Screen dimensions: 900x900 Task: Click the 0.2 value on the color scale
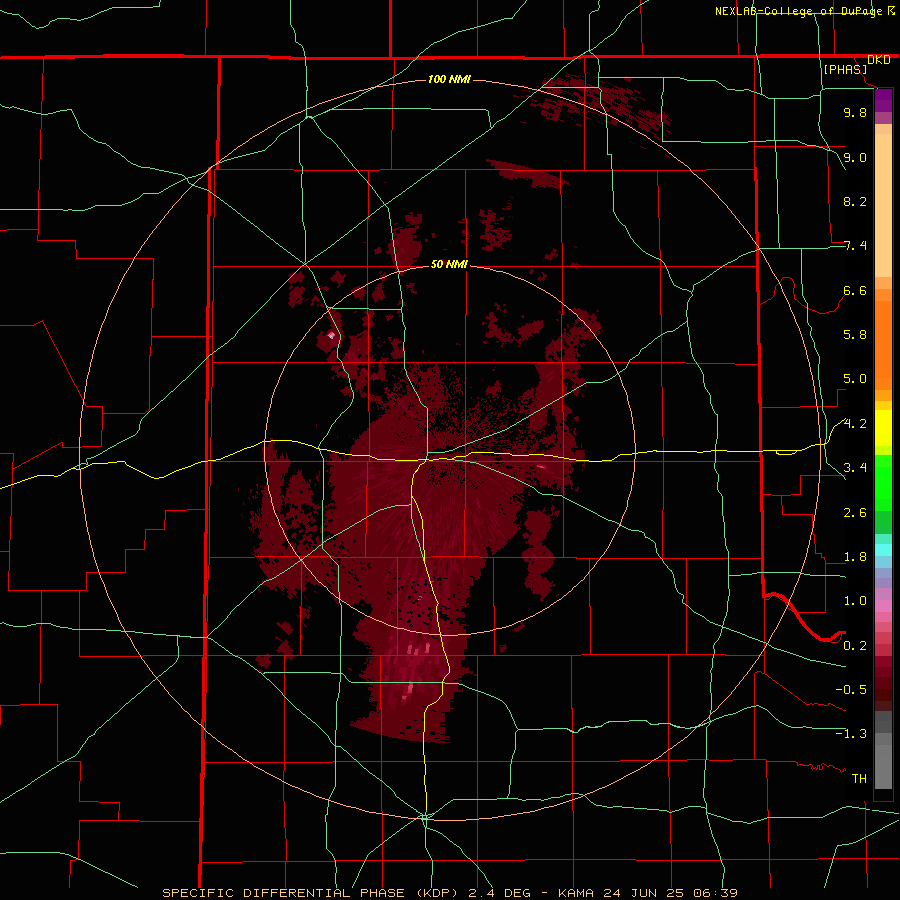(855, 646)
